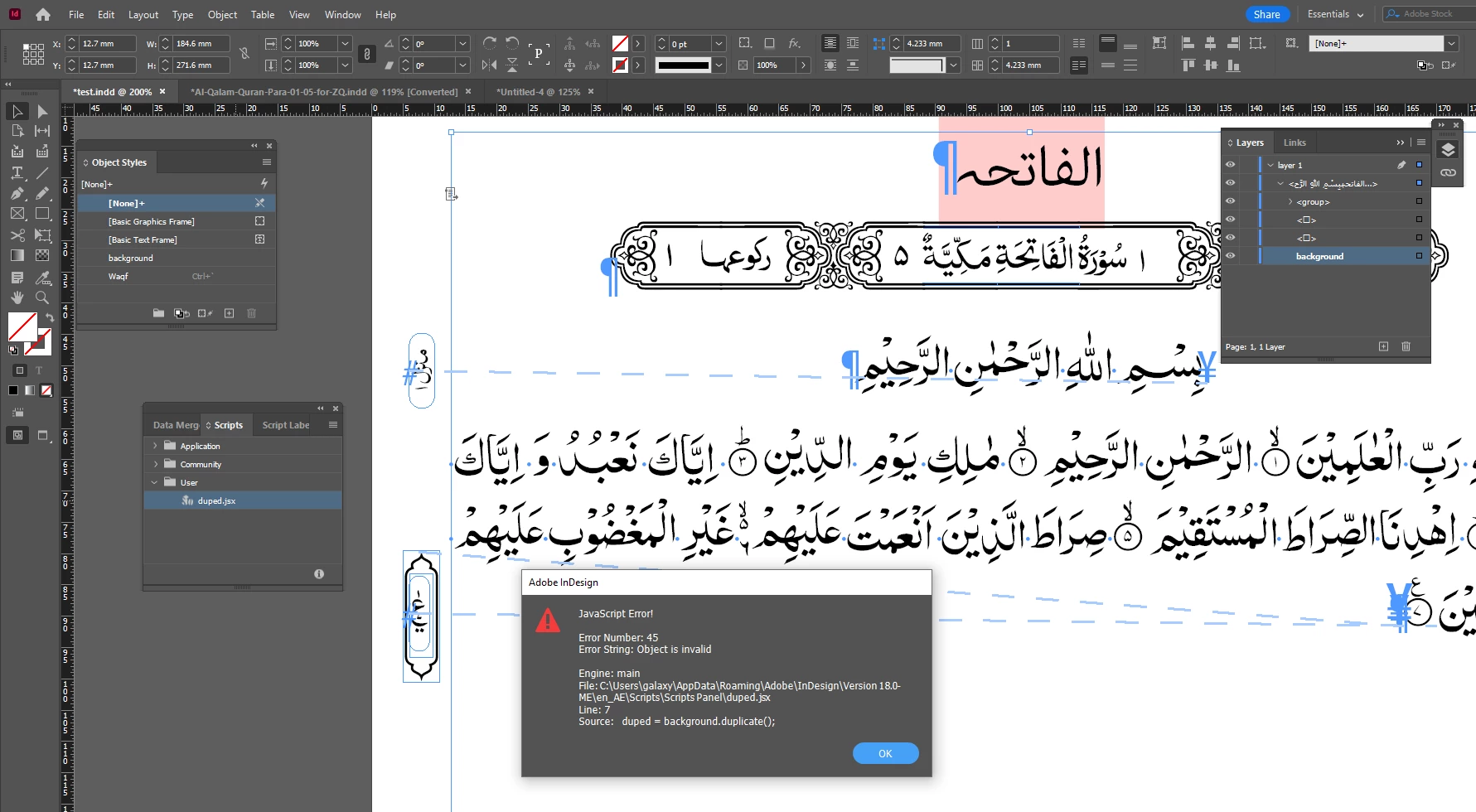This screenshot has height=812, width=1476.
Task: Choose the Rectangle tool
Action: click(42, 214)
